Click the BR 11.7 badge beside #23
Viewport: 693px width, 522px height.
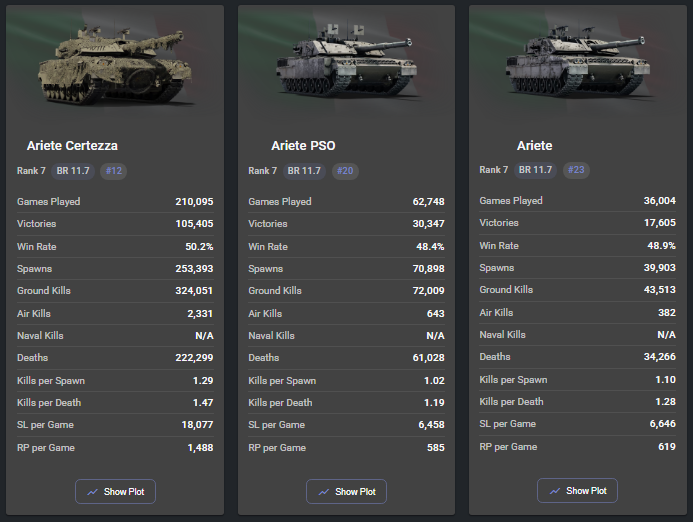pyautogui.click(x=535, y=170)
